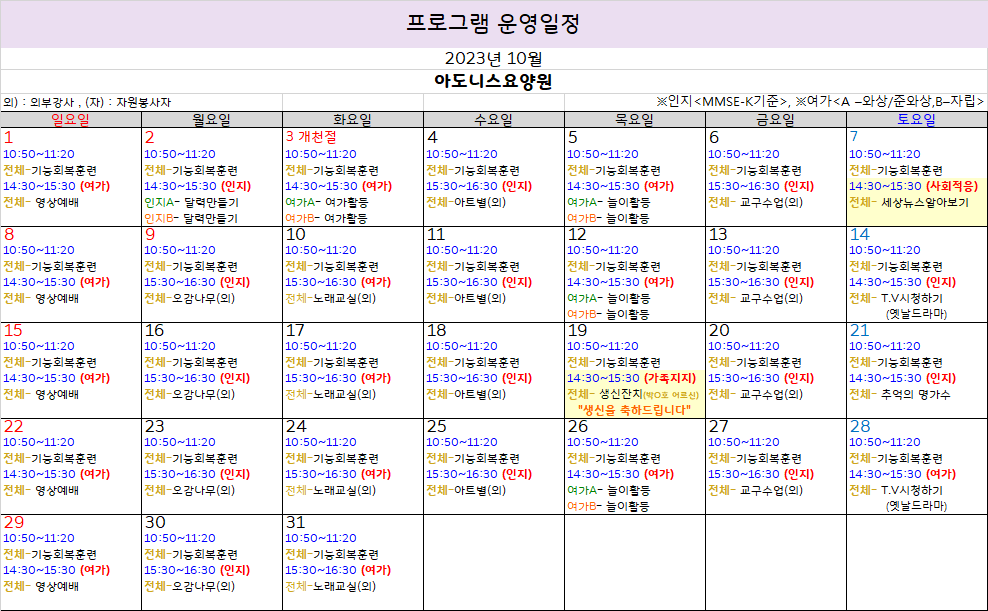Click the '※인지<MMSE-K기준>' note

point(723,101)
